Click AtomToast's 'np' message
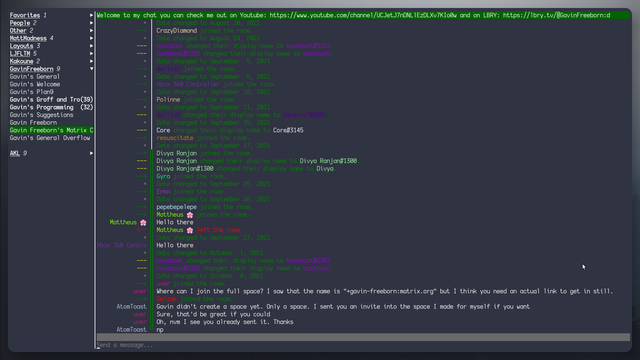640x360 pixels. (x=160, y=330)
